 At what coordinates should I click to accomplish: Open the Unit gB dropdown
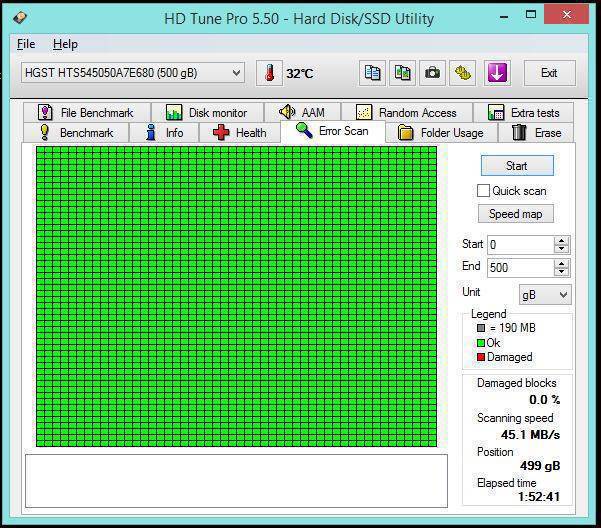tap(545, 295)
